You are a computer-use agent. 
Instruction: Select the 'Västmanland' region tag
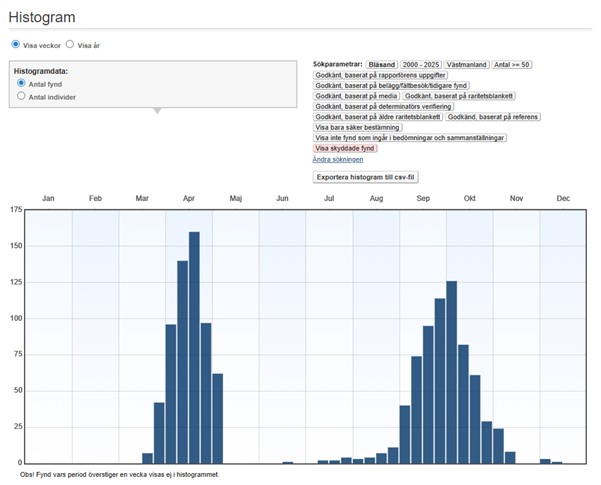click(x=466, y=64)
